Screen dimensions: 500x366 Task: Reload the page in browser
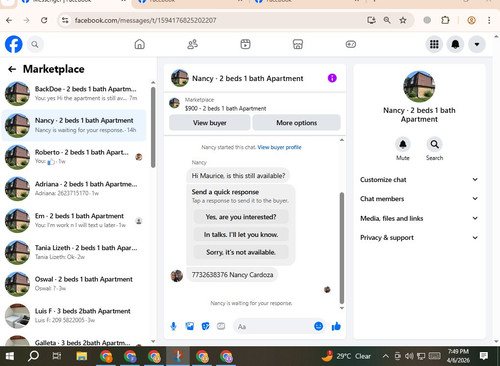click(44, 20)
